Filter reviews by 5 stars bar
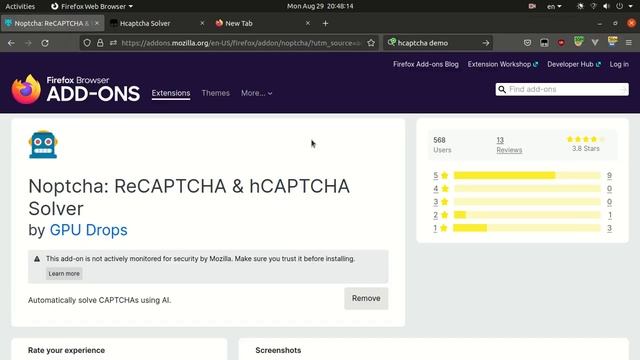The height and width of the screenshot is (360, 640). coord(527,176)
